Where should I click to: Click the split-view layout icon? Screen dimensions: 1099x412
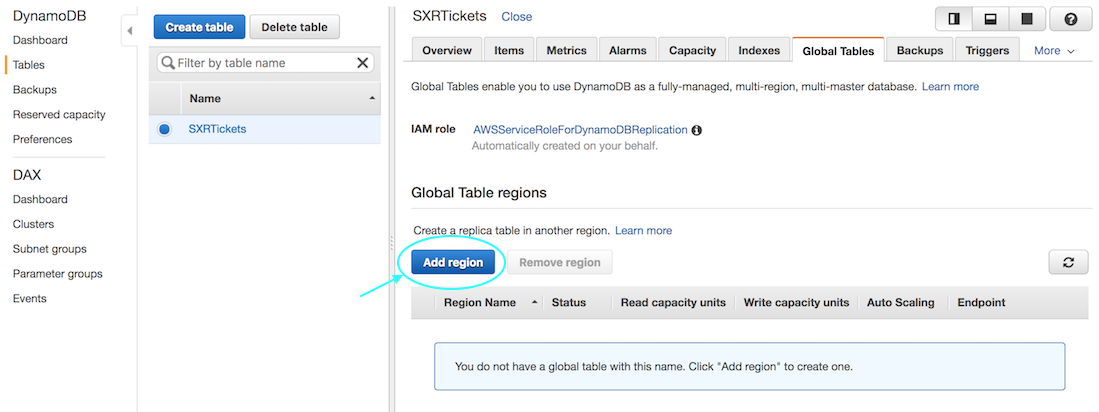(x=954, y=20)
